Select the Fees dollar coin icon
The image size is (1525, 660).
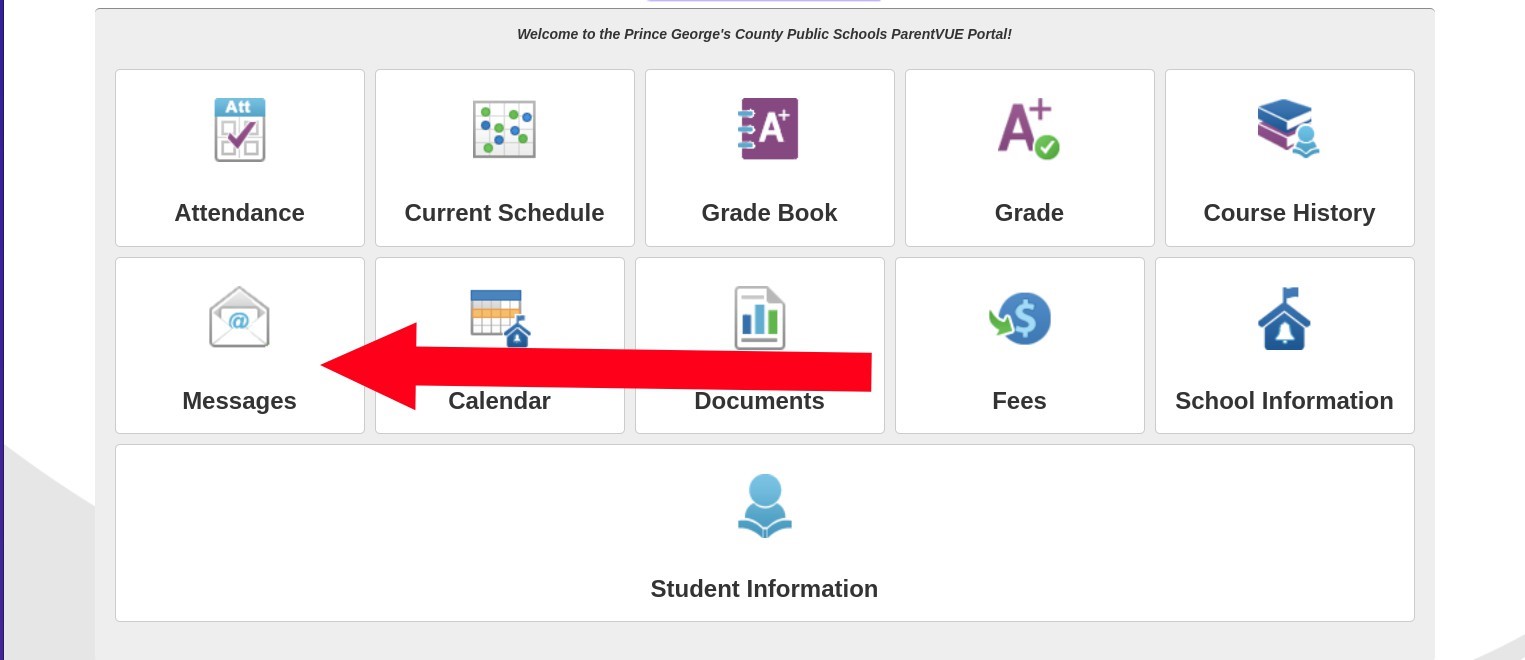click(1020, 318)
